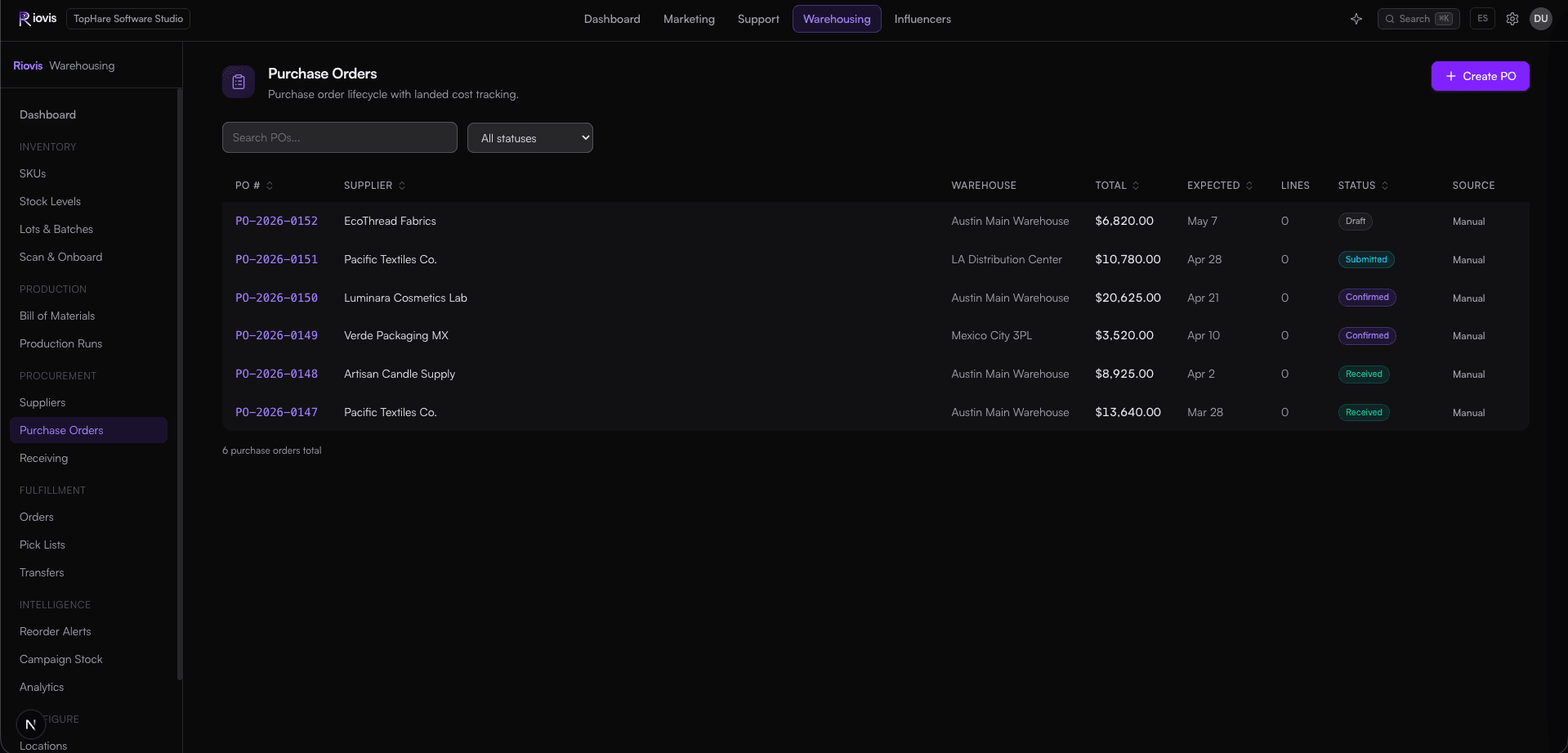Open the TopHare Software Studio workspace selector
This screenshot has width=1568, height=753.
click(128, 19)
